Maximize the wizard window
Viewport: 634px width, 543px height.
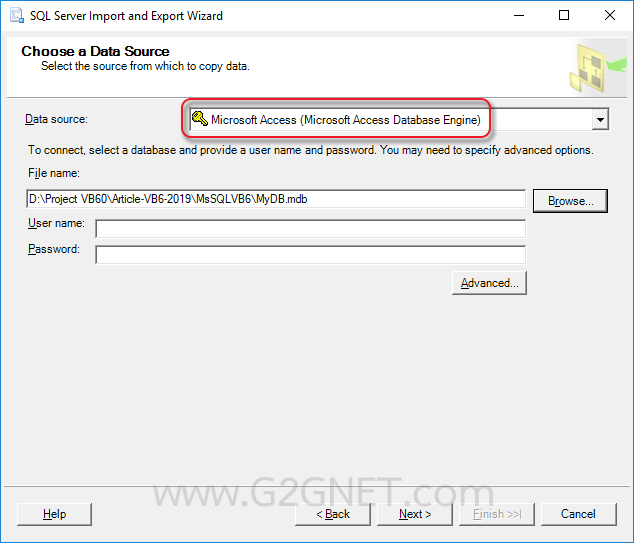564,15
